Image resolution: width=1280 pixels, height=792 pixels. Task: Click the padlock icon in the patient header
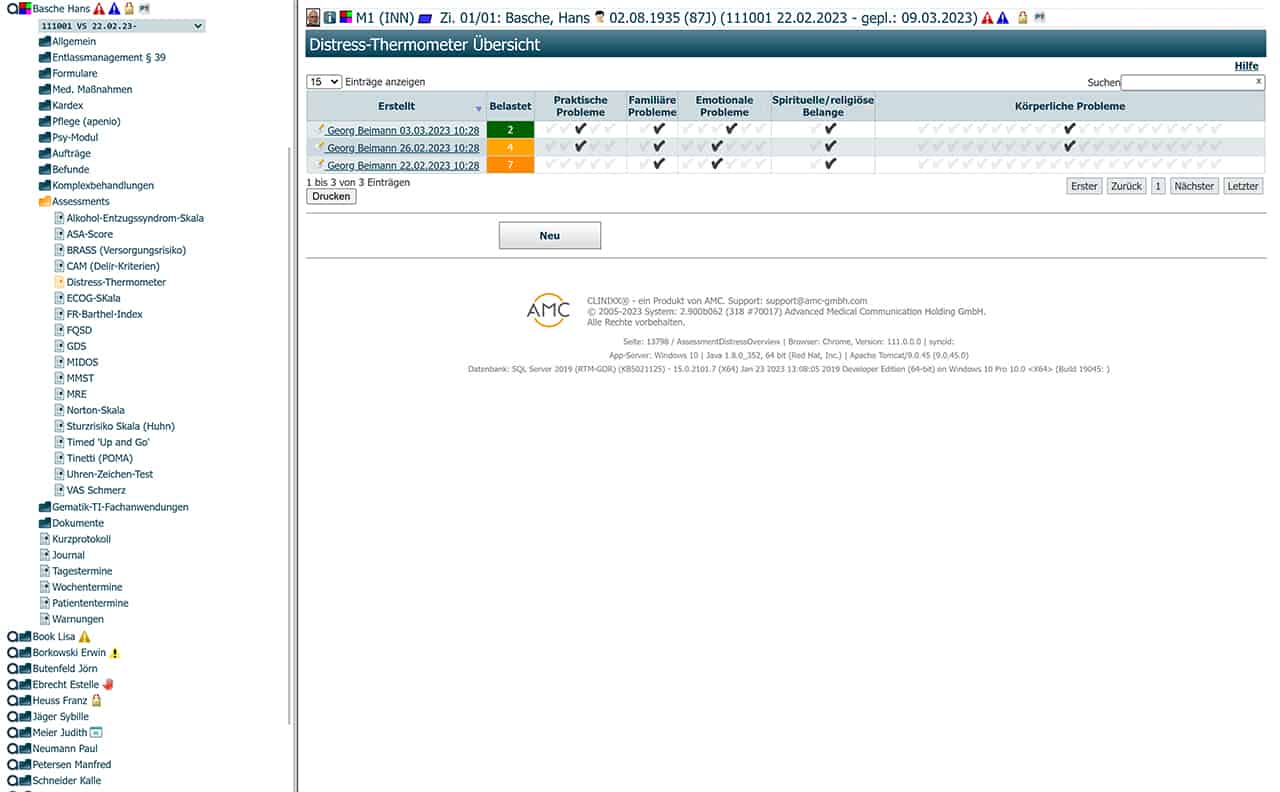tap(1022, 18)
